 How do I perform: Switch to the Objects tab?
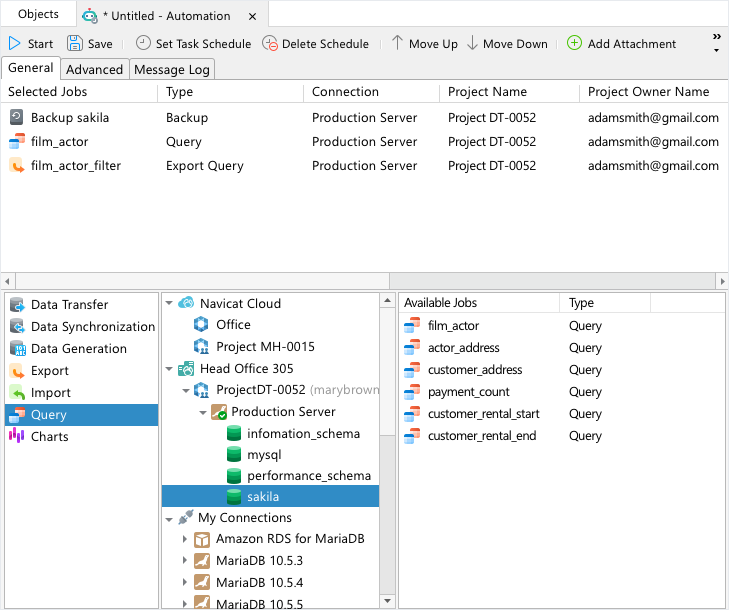(x=38, y=14)
